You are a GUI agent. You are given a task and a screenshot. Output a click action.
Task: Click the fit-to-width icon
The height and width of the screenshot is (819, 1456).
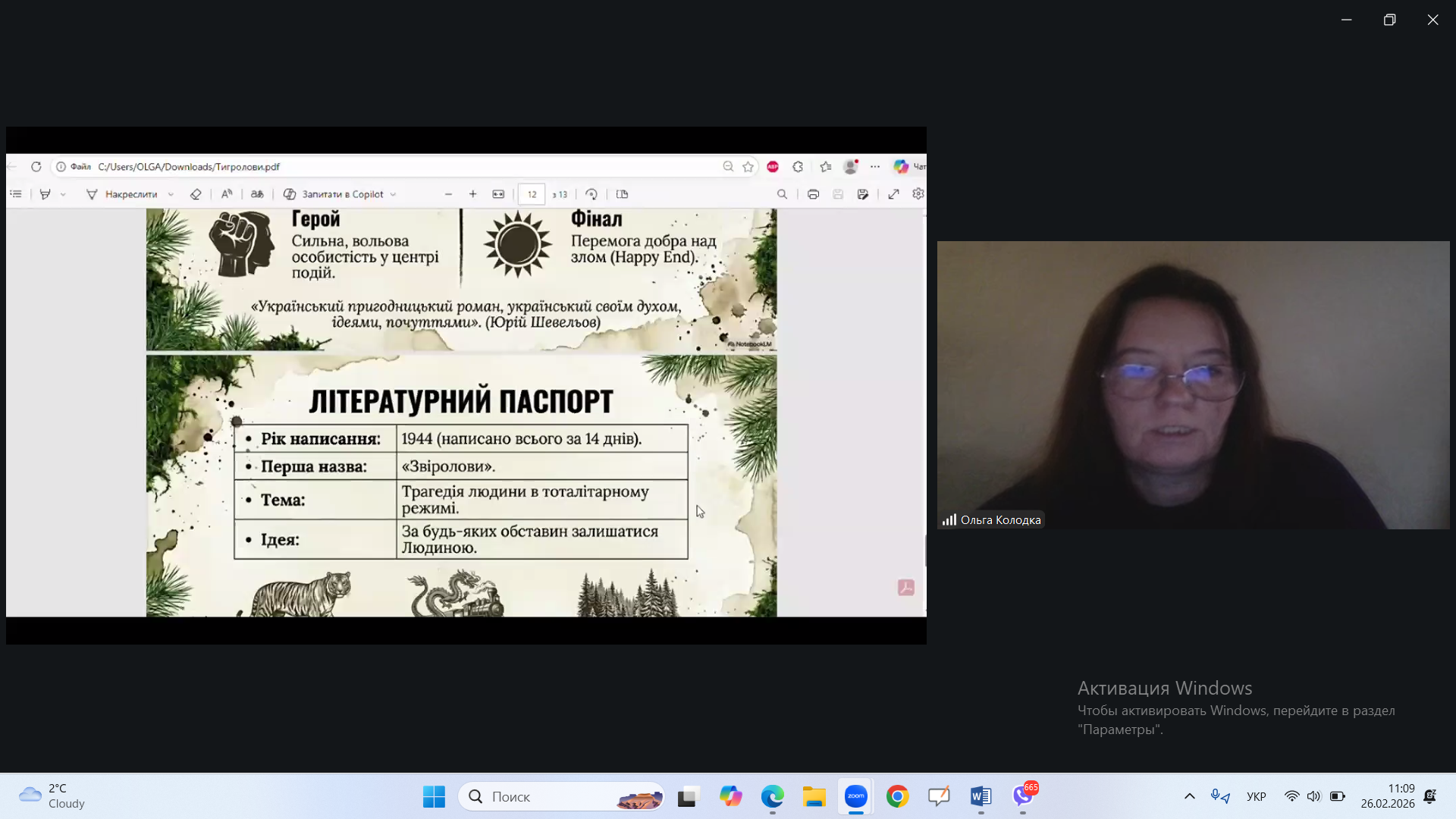coord(498,194)
